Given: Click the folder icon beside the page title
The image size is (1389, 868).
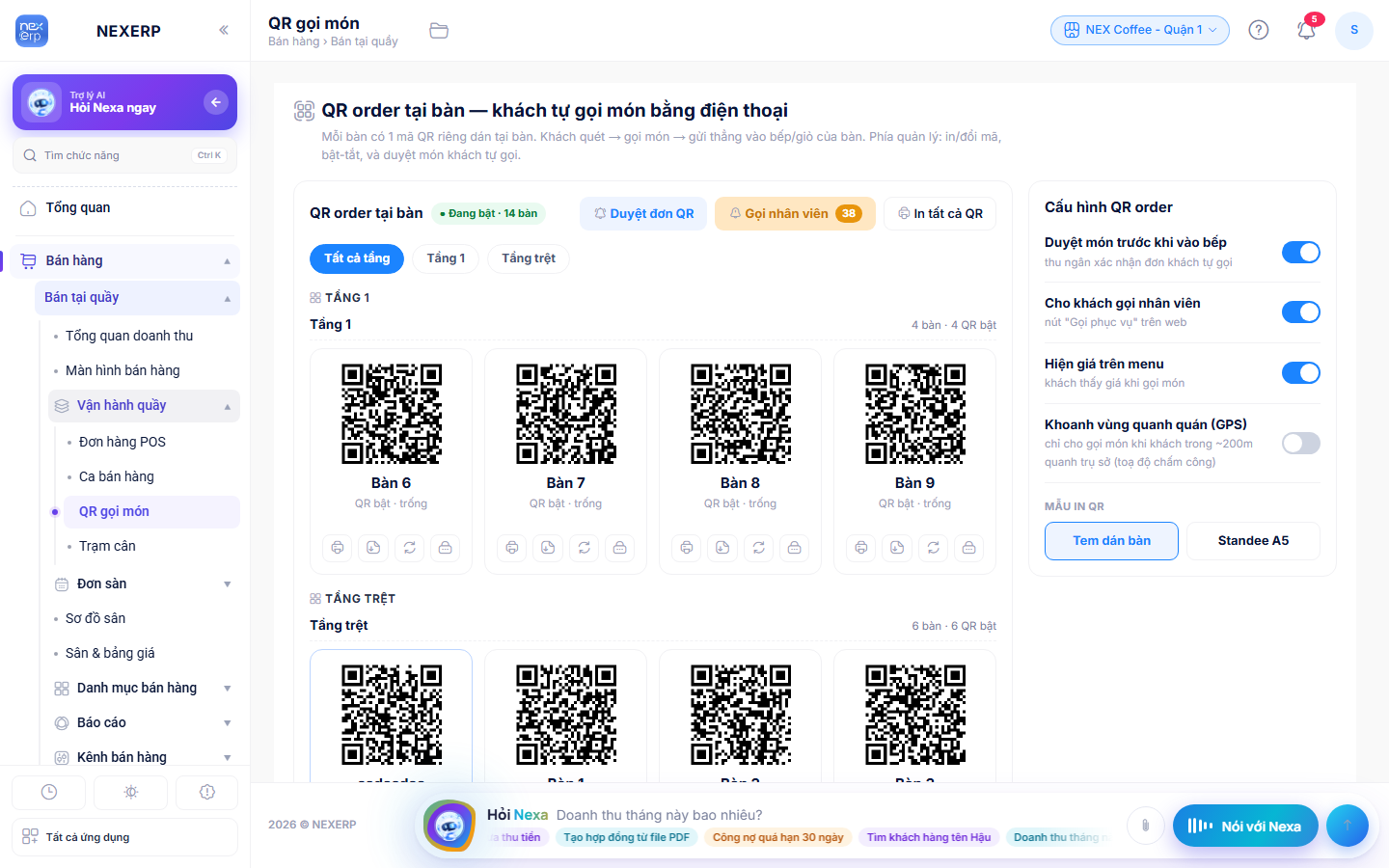Looking at the screenshot, I should tap(439, 31).
